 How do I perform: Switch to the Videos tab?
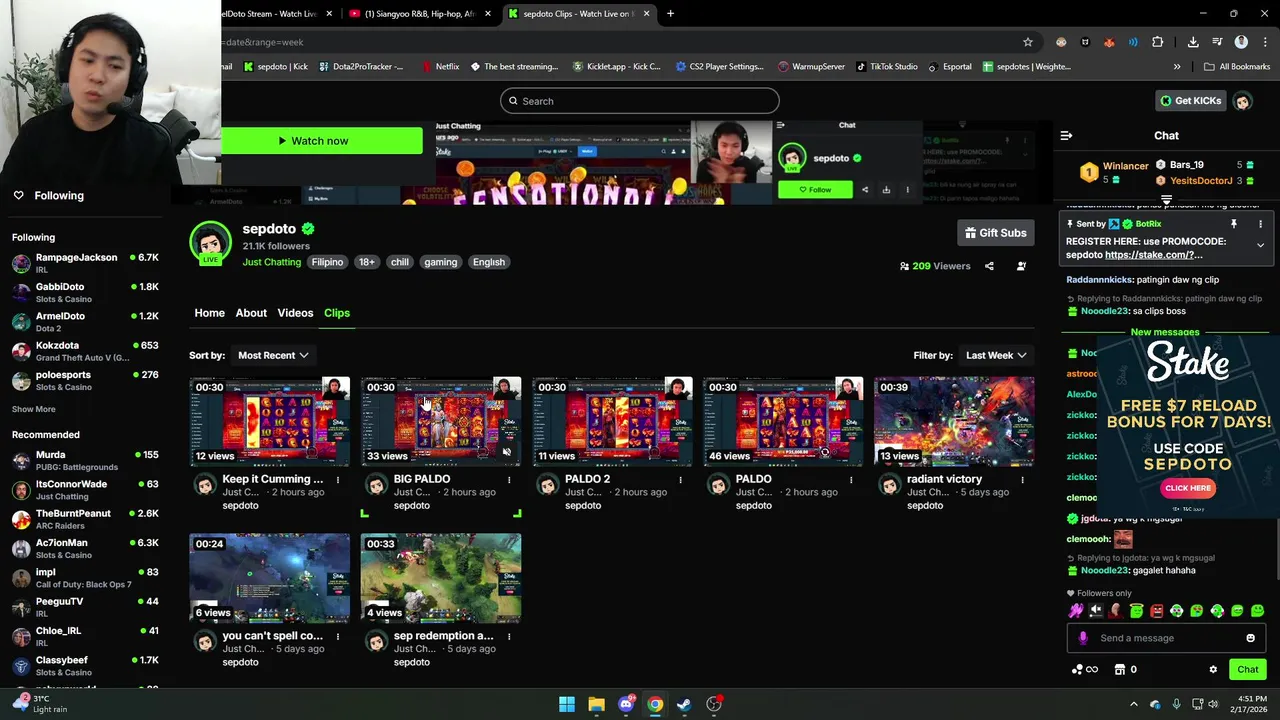[x=295, y=313]
